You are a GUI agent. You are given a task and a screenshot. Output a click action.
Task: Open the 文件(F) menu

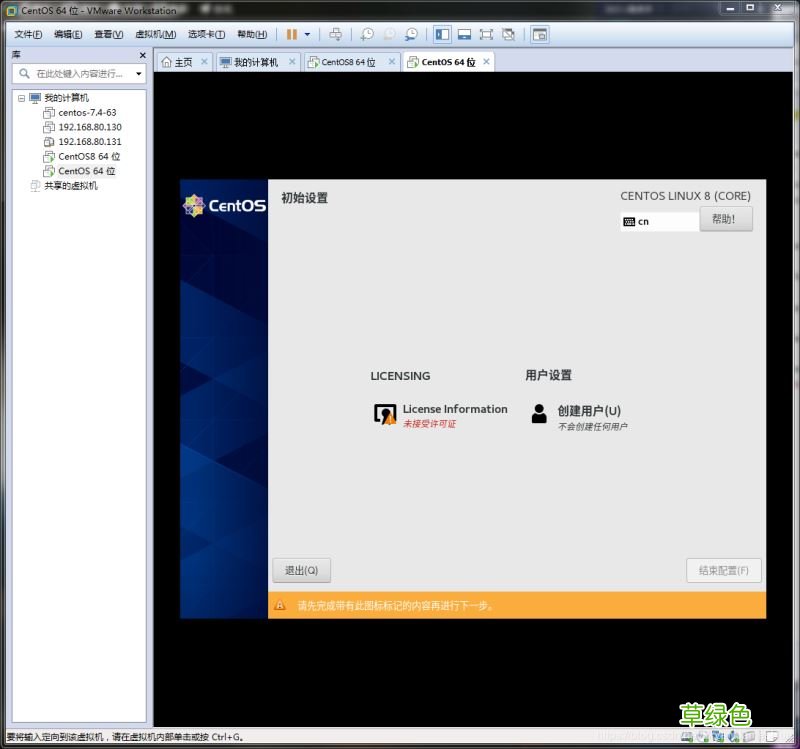[28, 34]
